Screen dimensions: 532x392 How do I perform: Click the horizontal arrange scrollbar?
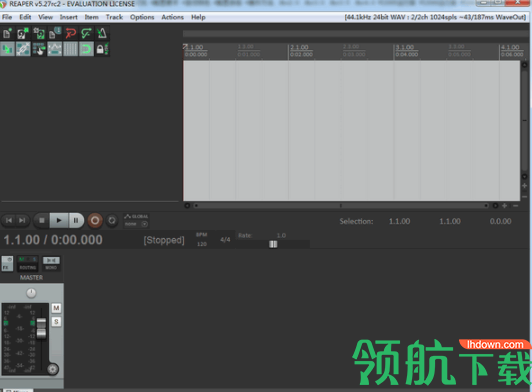click(x=341, y=206)
